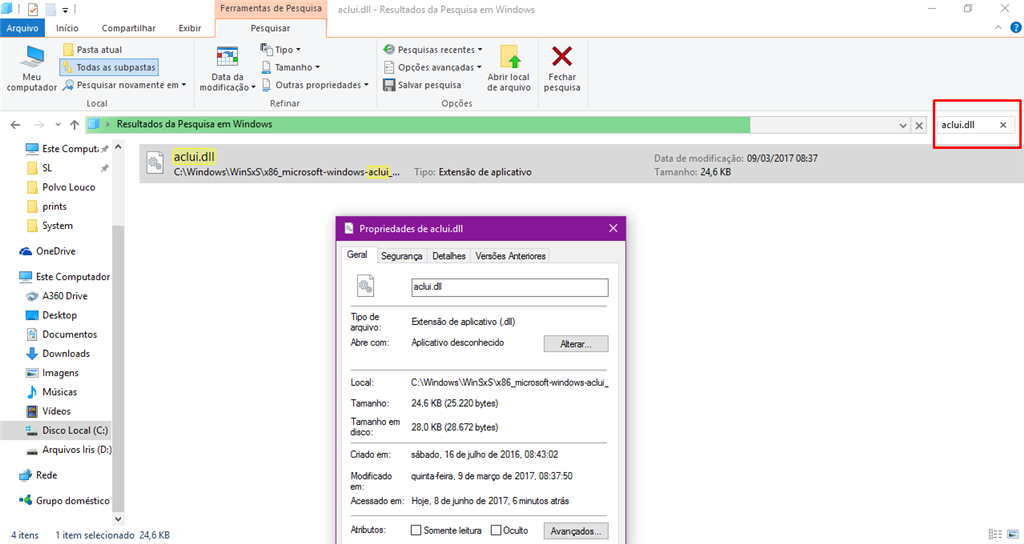Open Downloads in navigation pane
The height and width of the screenshot is (544, 1024).
(57, 353)
